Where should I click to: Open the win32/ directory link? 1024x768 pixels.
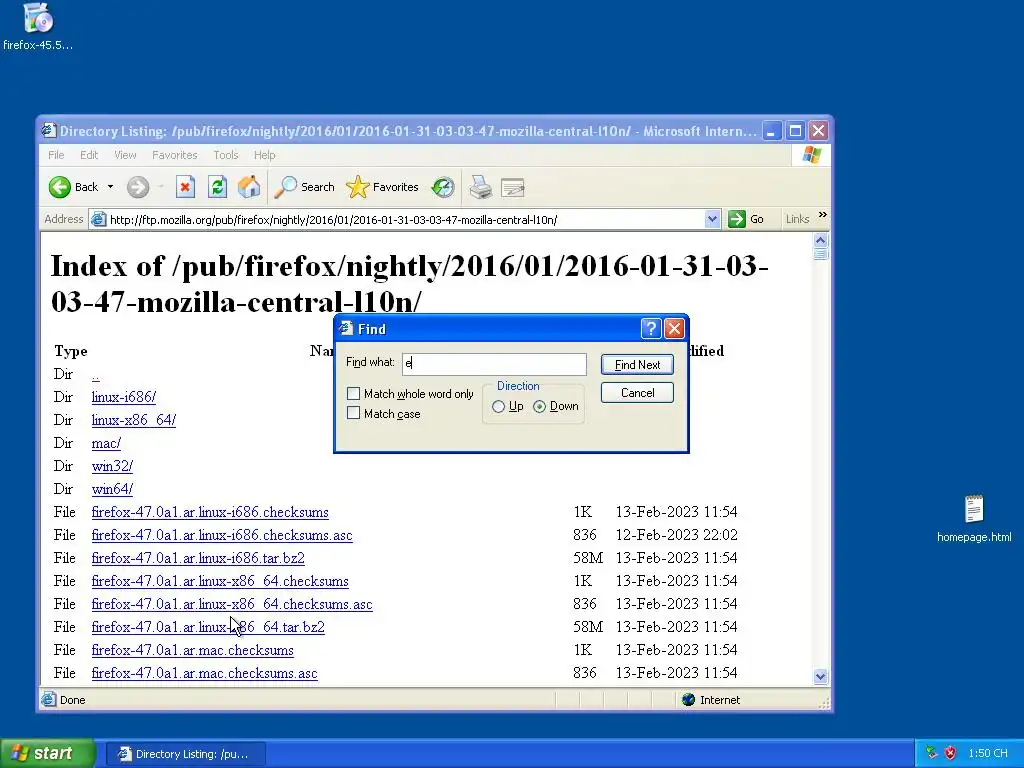click(112, 466)
